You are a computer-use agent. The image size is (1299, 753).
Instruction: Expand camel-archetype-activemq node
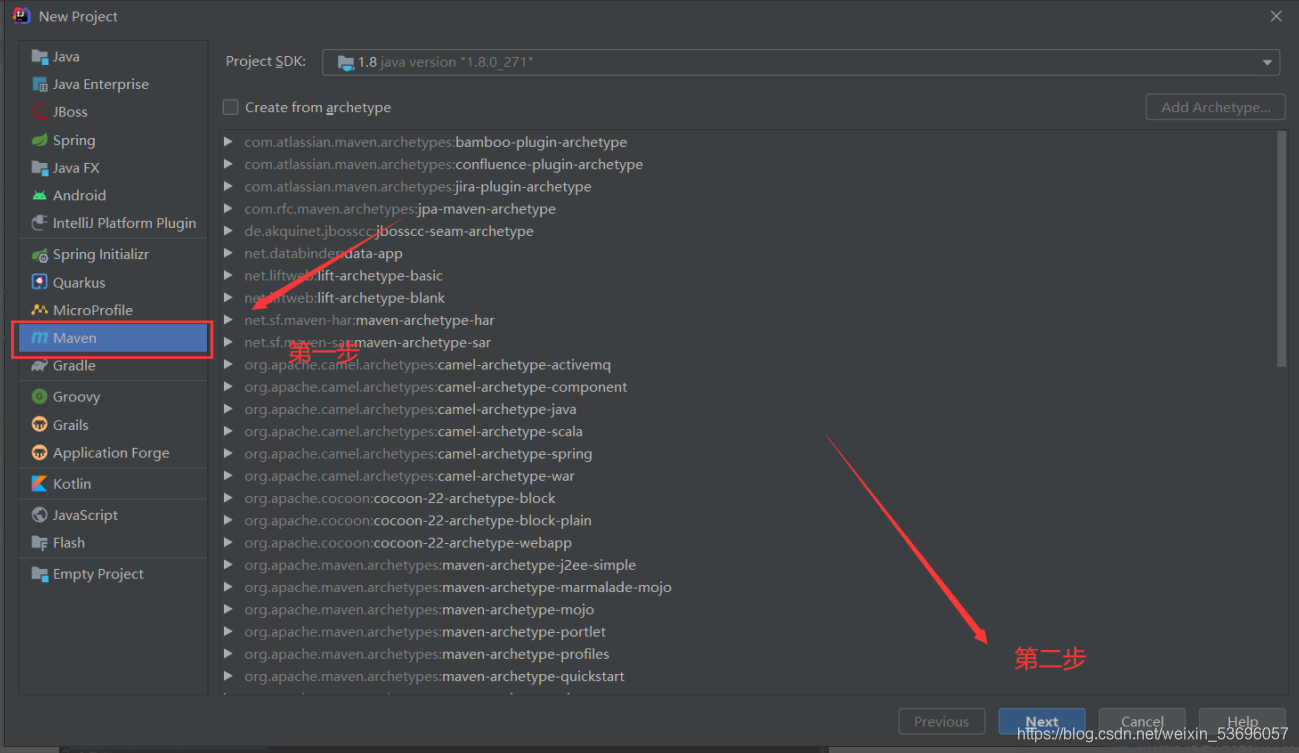tap(229, 365)
